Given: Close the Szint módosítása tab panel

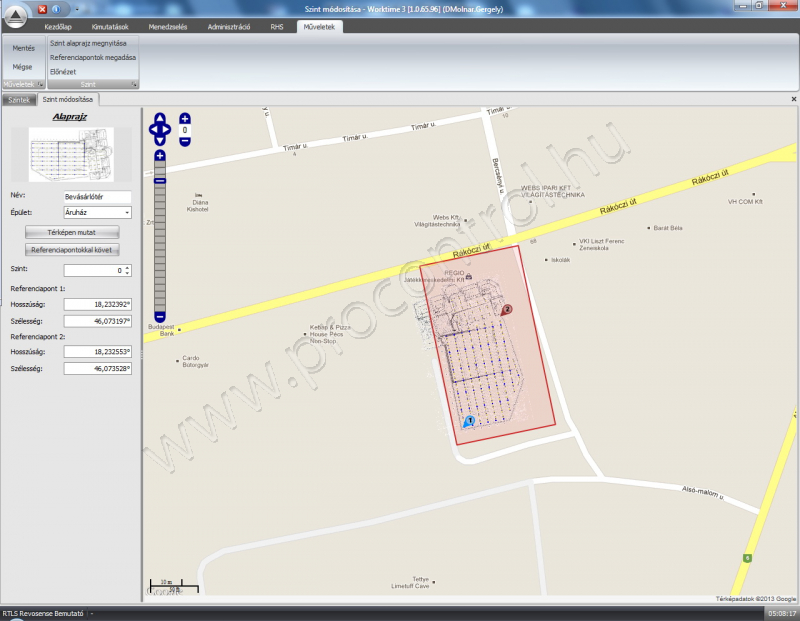Looking at the screenshot, I should 793,99.
